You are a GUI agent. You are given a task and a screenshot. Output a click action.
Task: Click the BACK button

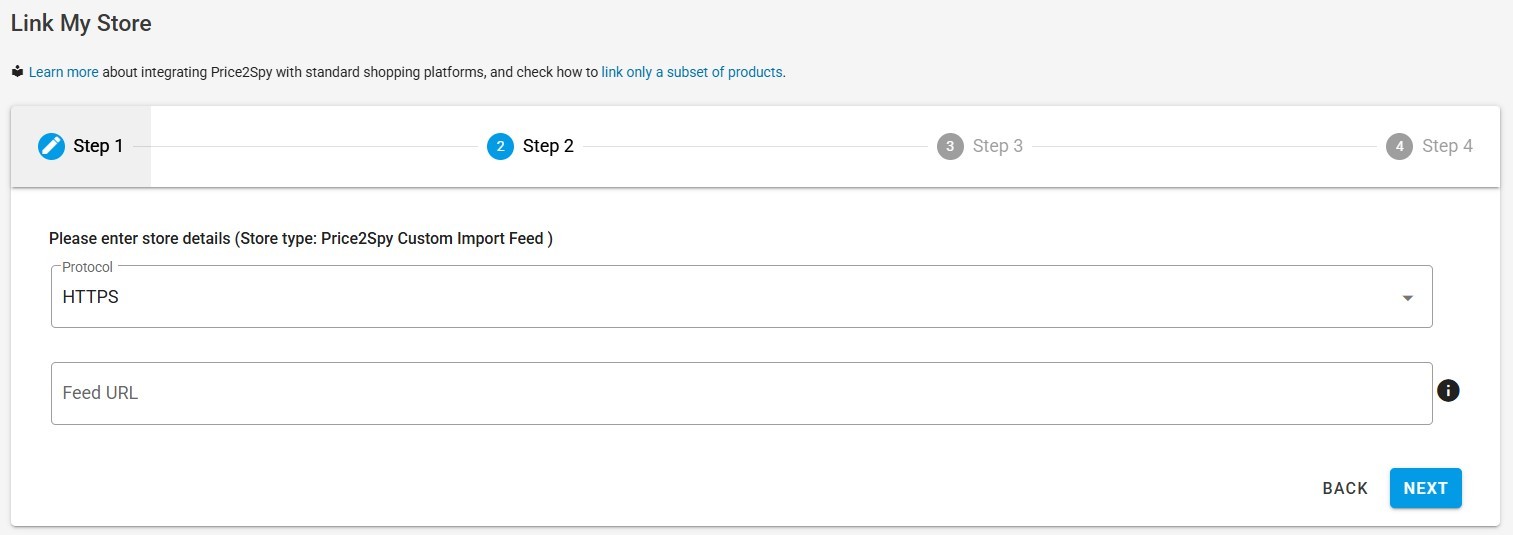(1345, 488)
